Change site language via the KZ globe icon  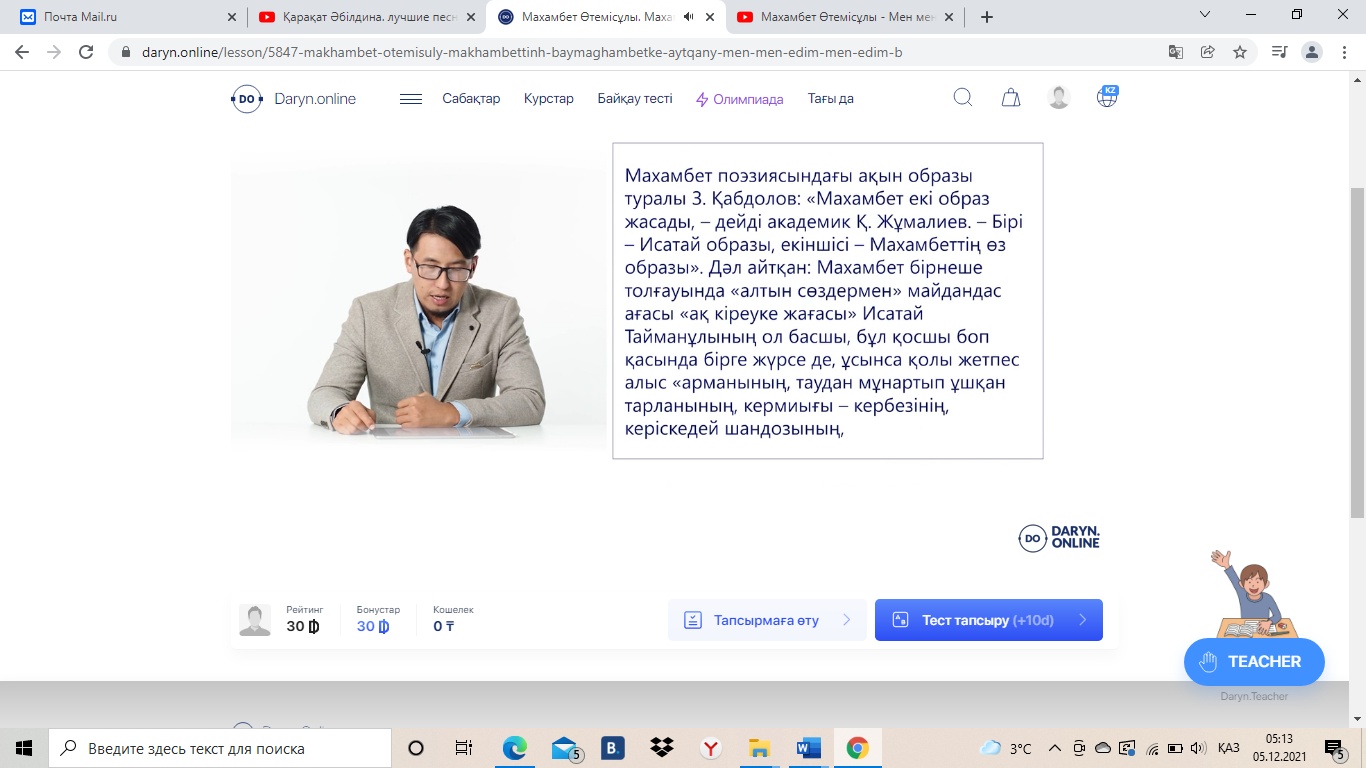1107,97
